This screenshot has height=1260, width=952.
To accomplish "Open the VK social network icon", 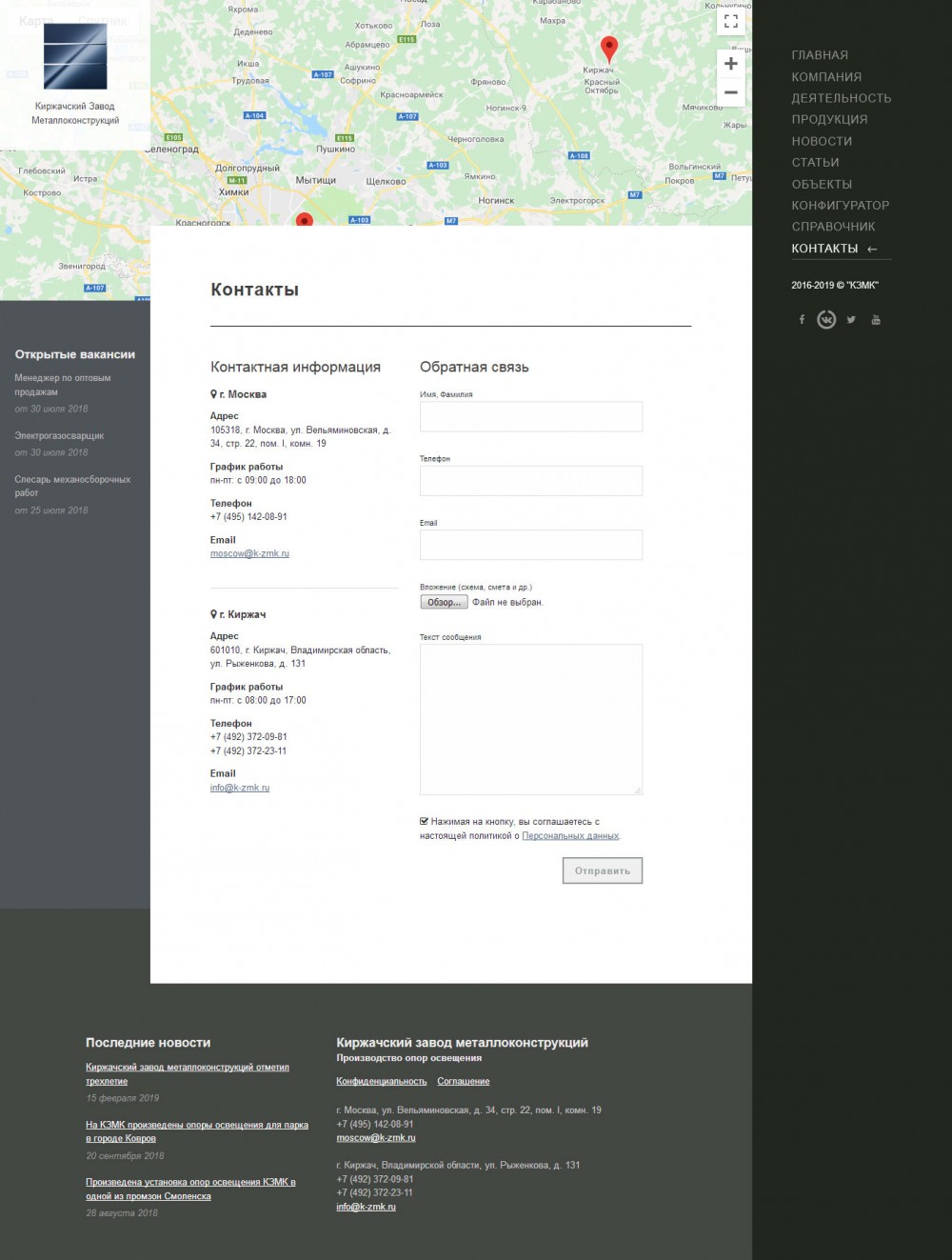I will [826, 320].
